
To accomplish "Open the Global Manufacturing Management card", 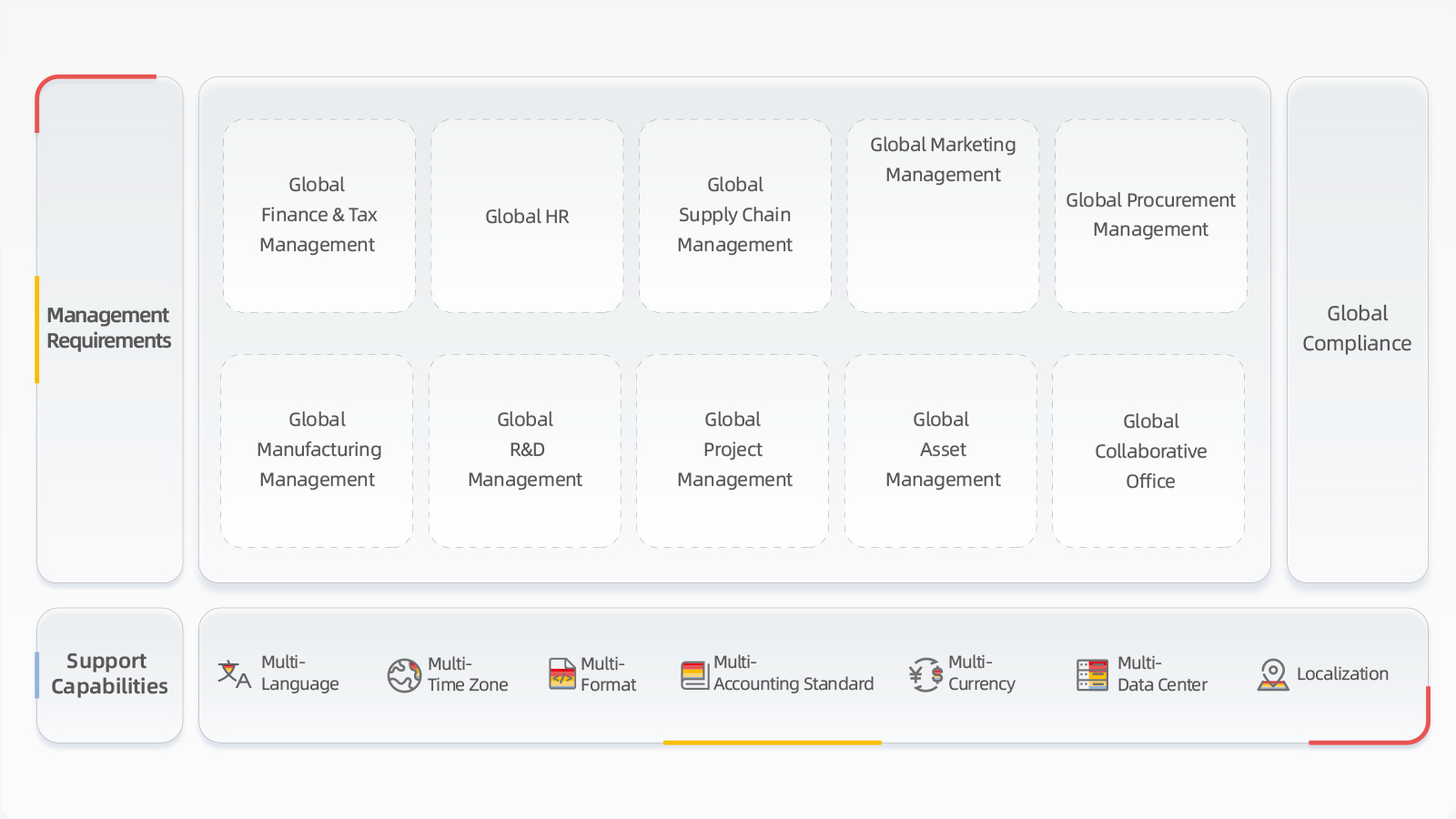I will click(317, 450).
